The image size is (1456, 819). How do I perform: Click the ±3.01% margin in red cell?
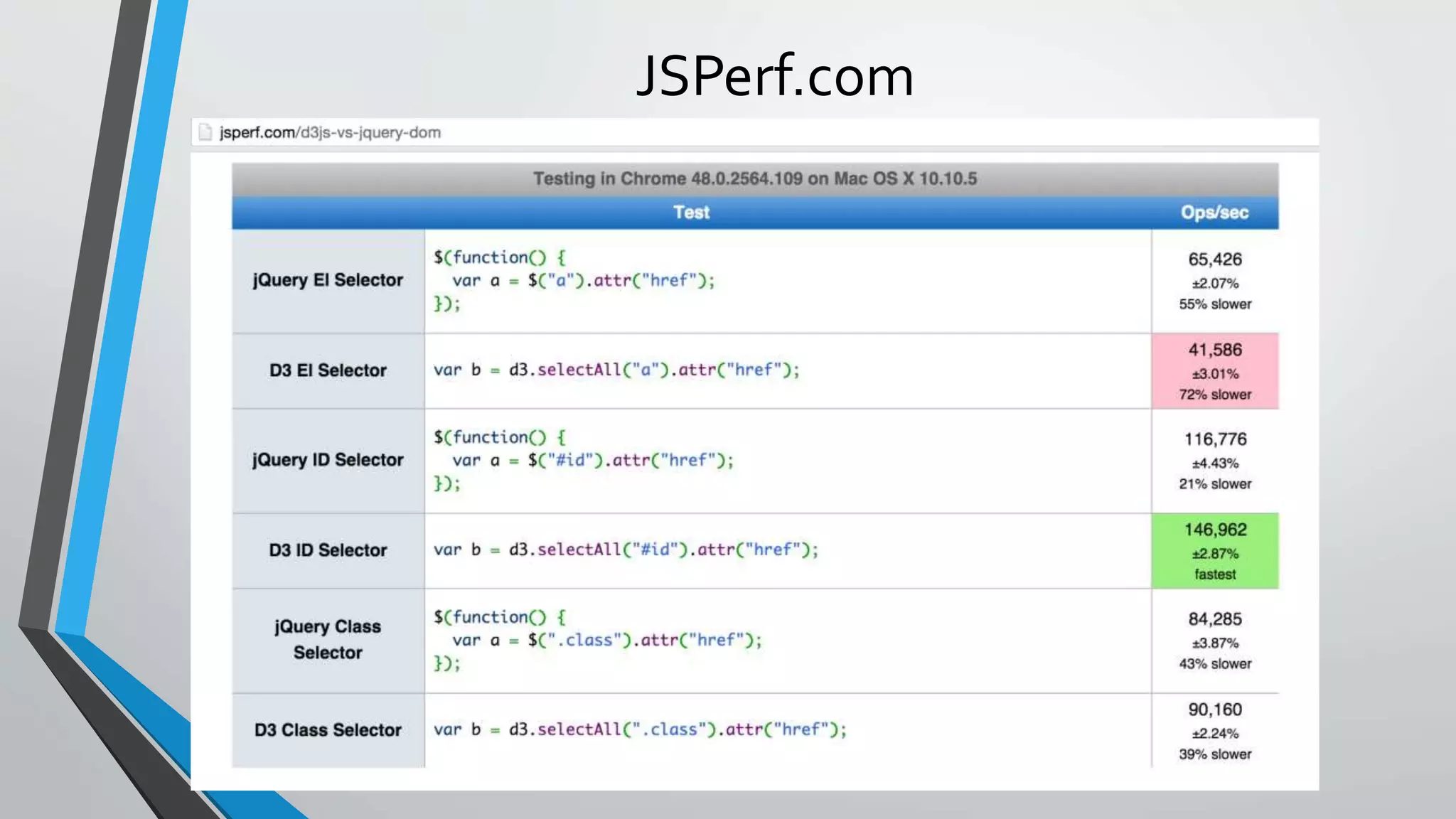click(x=1215, y=374)
